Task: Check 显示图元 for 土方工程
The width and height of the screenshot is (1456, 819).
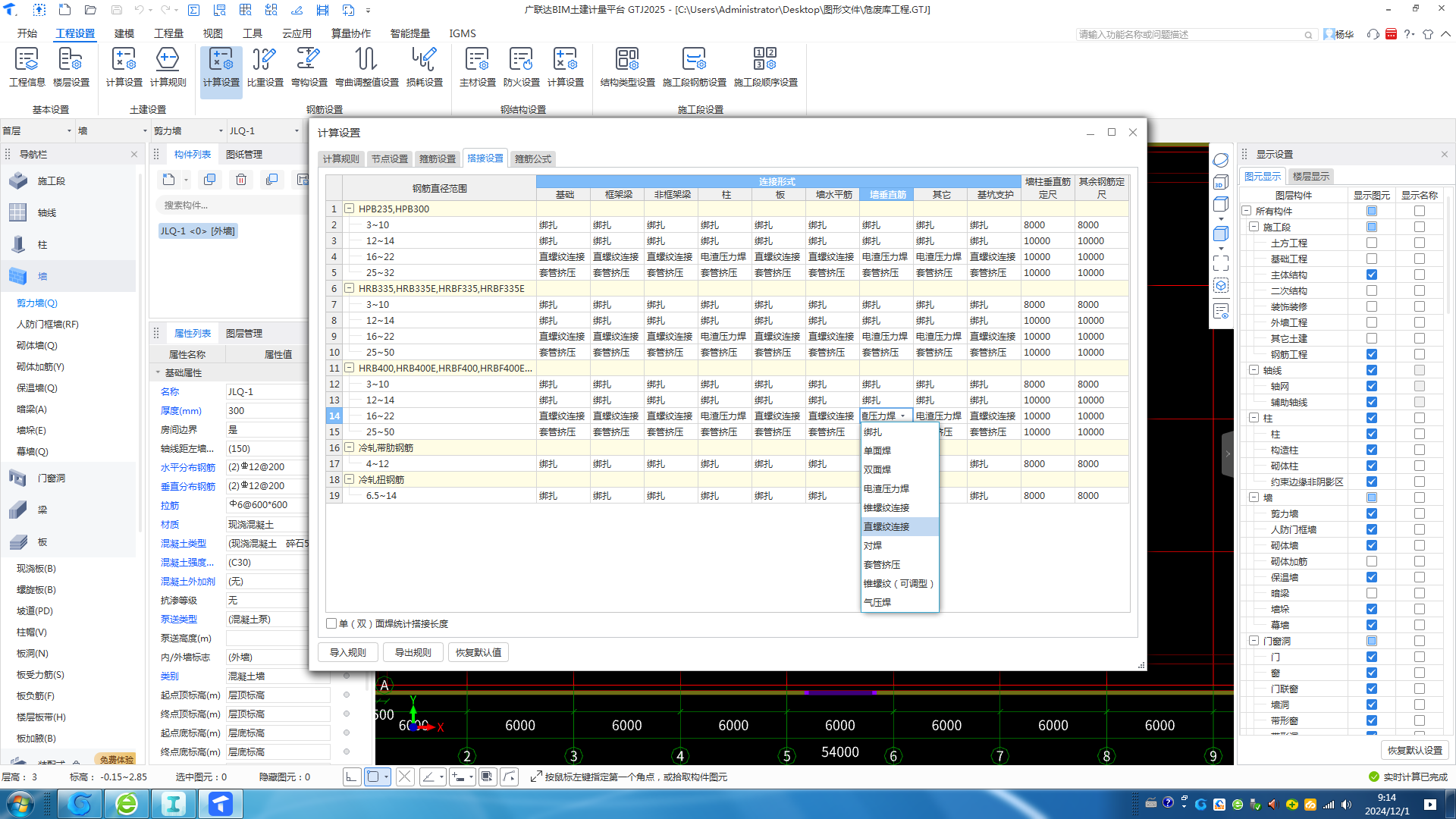Action: [x=1371, y=243]
